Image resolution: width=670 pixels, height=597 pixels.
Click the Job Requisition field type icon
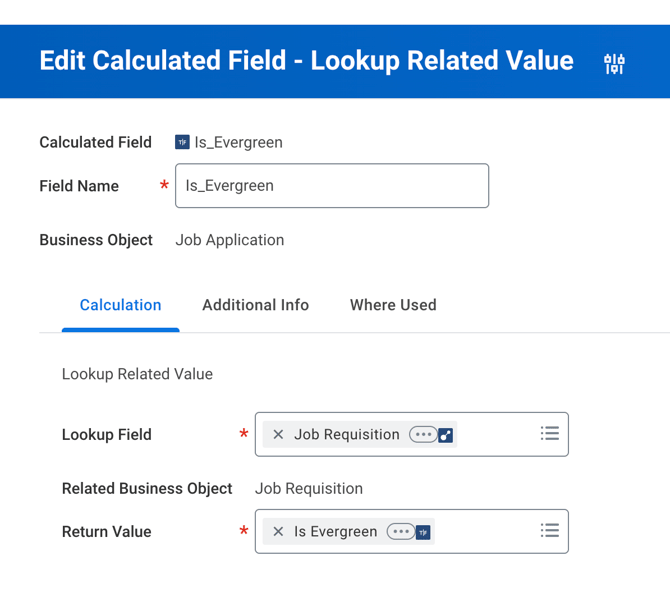[x=446, y=435]
